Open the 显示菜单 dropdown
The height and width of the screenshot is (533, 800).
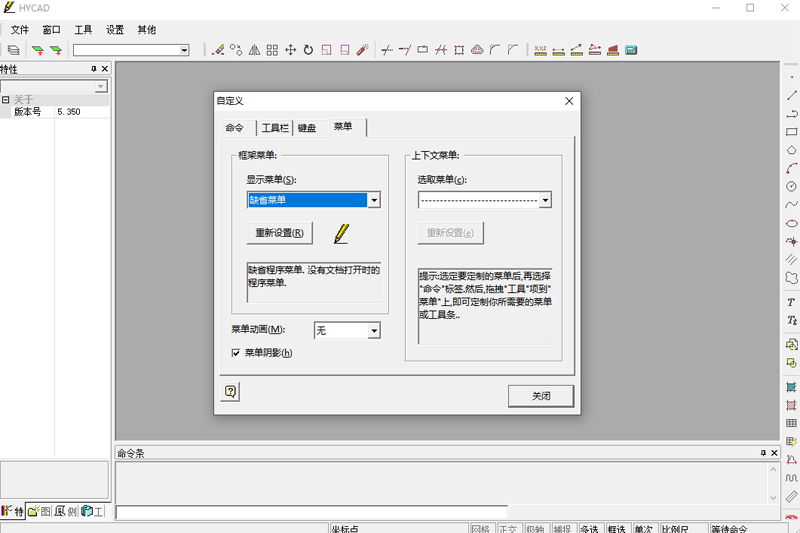click(374, 200)
